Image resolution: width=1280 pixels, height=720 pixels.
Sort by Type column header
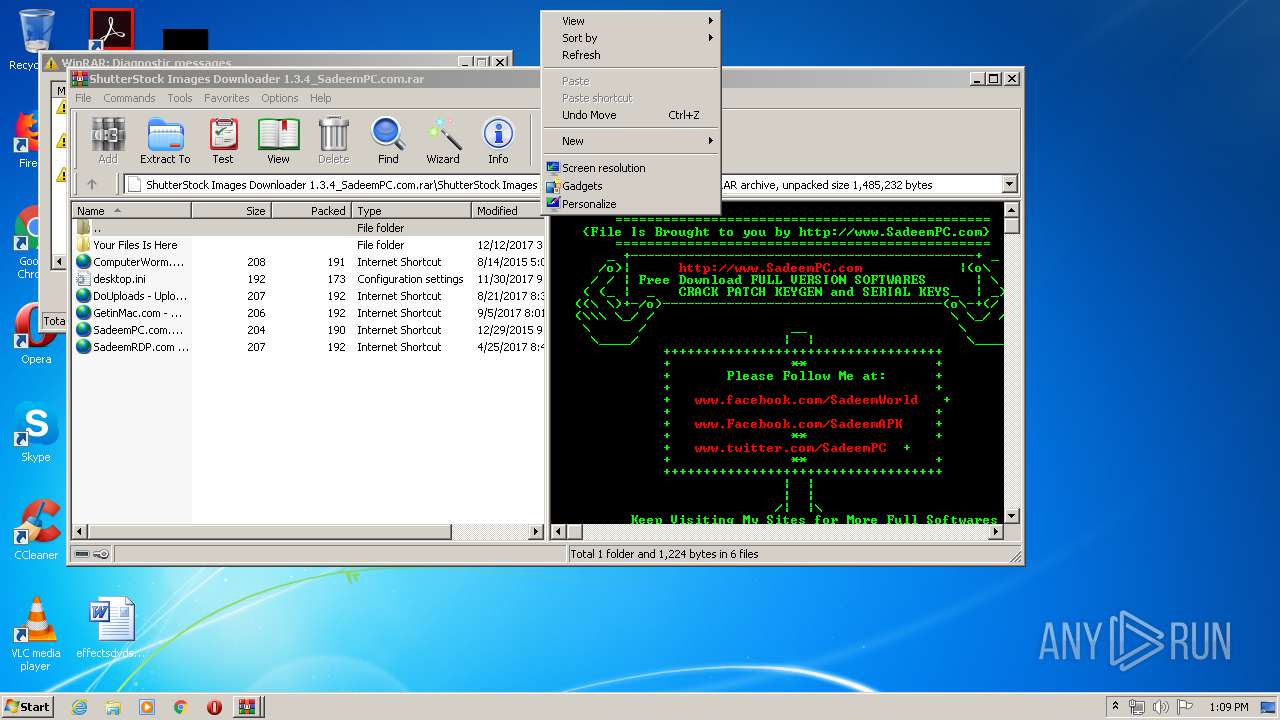point(411,211)
